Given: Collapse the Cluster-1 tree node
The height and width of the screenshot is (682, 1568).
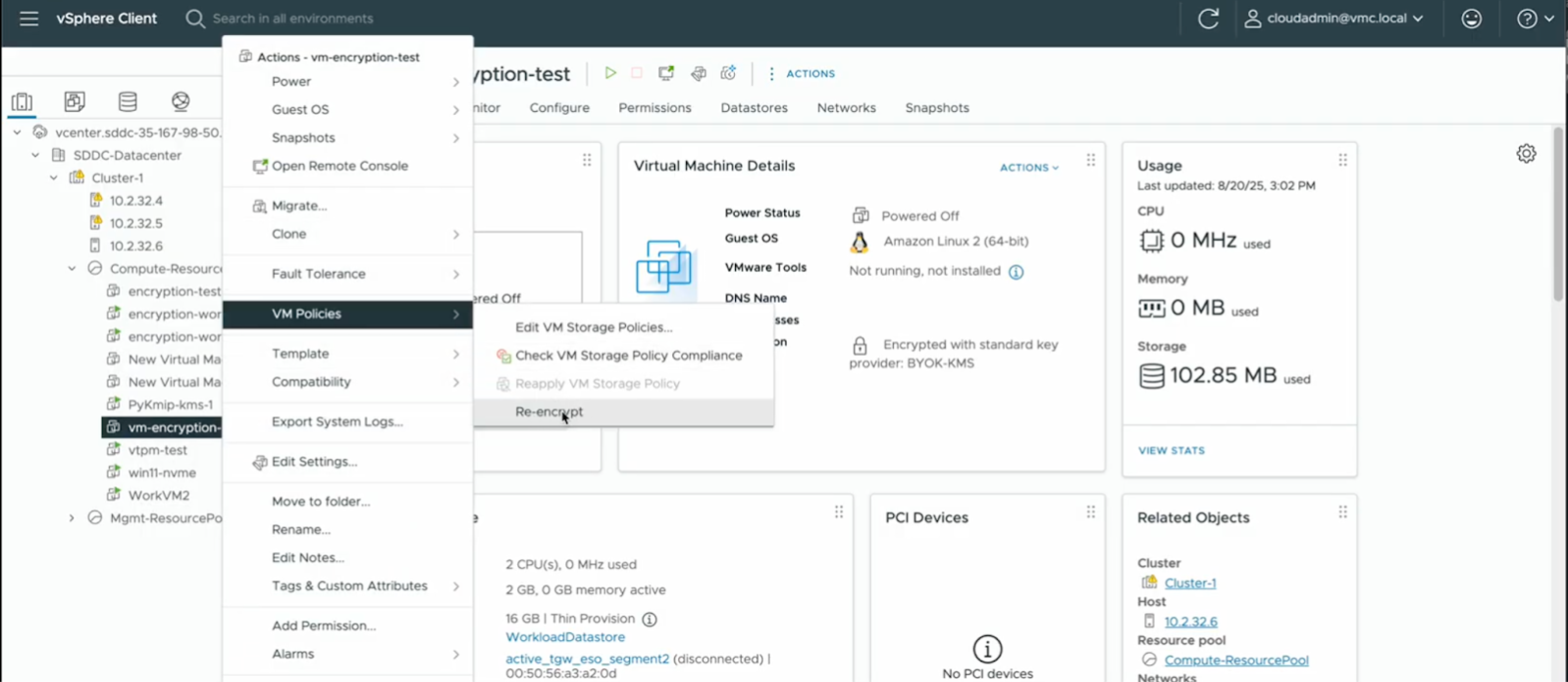Looking at the screenshot, I should 54,178.
